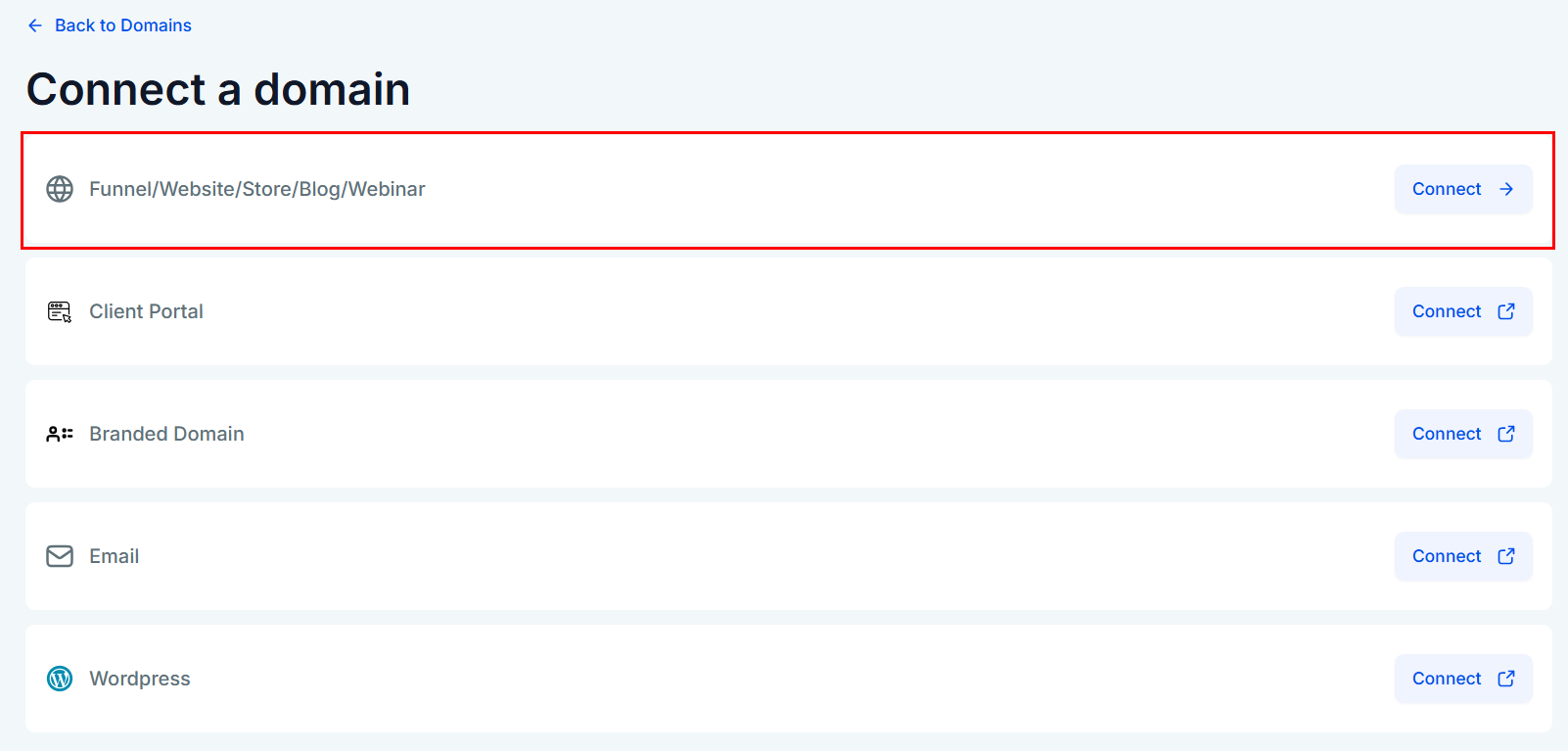This screenshot has width=1568, height=751.
Task: Click the arrow icon in Funnel Connect button
Action: point(1506,189)
